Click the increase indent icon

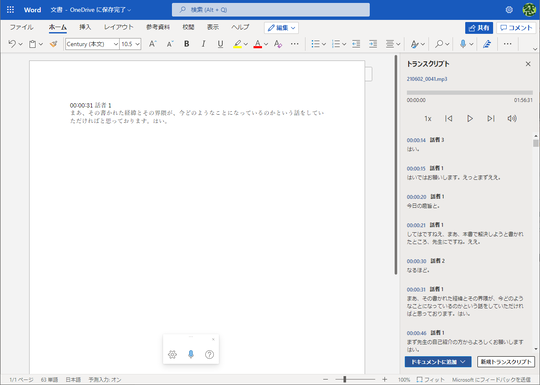coord(373,44)
